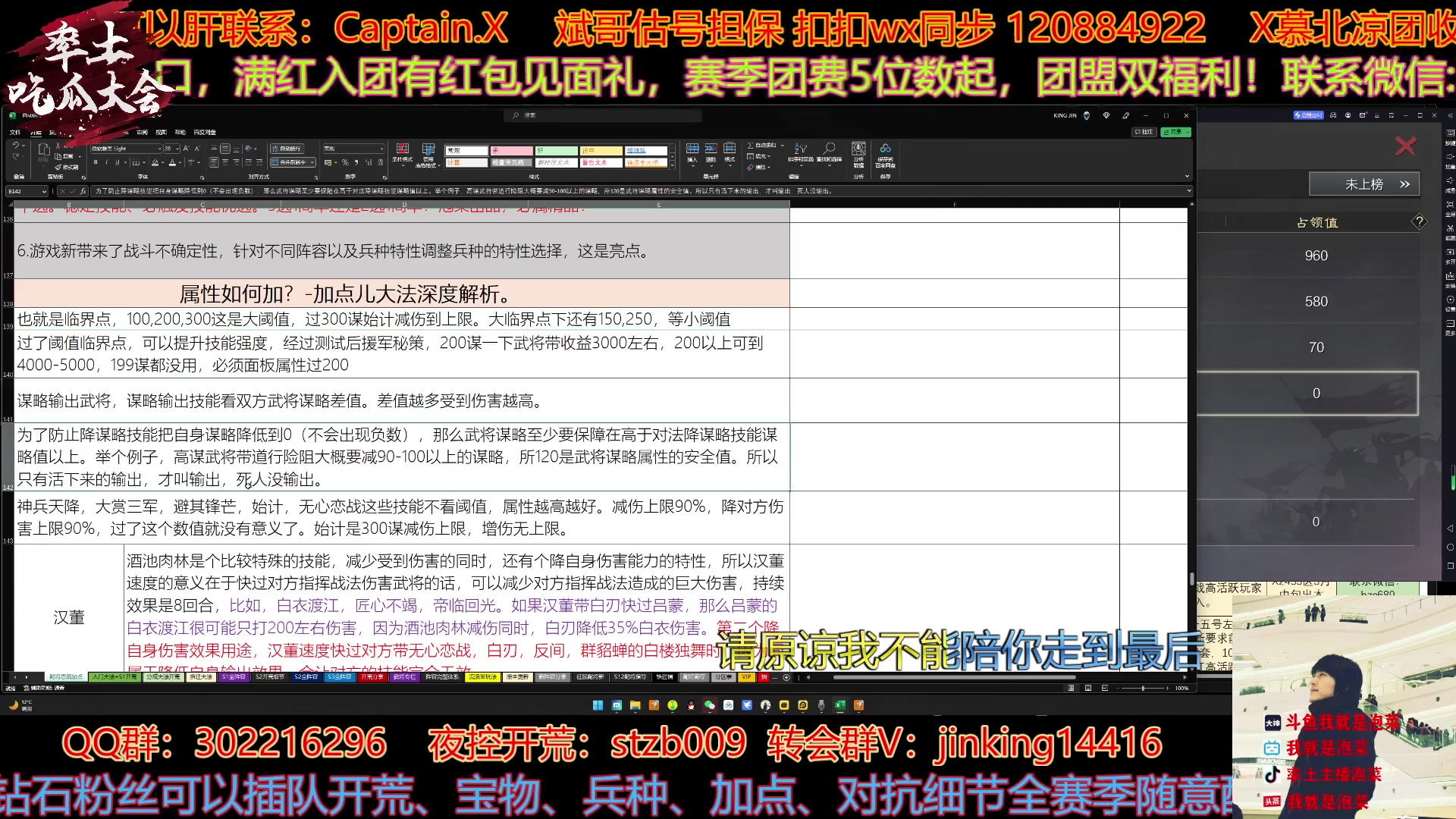This screenshot has width=1456, height=819.
Task: Click the Redo icon in Excel ribbon
Action: [x=16, y=156]
